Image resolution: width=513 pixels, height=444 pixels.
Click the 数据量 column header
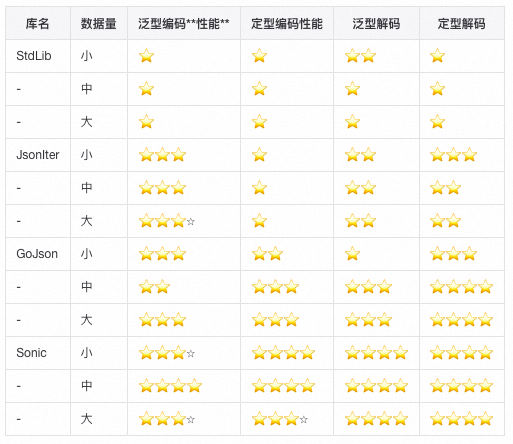point(99,23)
